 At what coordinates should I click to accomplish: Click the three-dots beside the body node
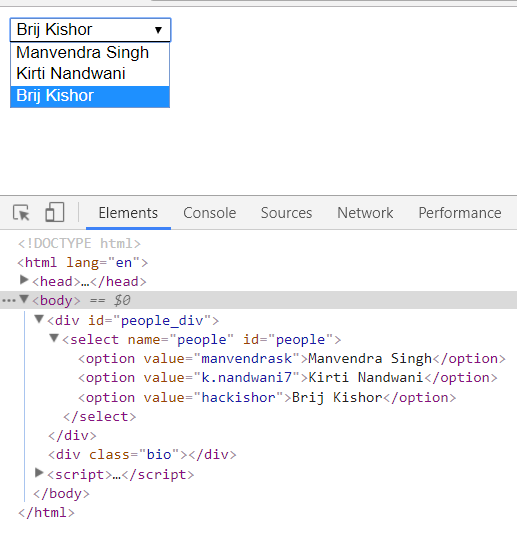tap(9, 301)
